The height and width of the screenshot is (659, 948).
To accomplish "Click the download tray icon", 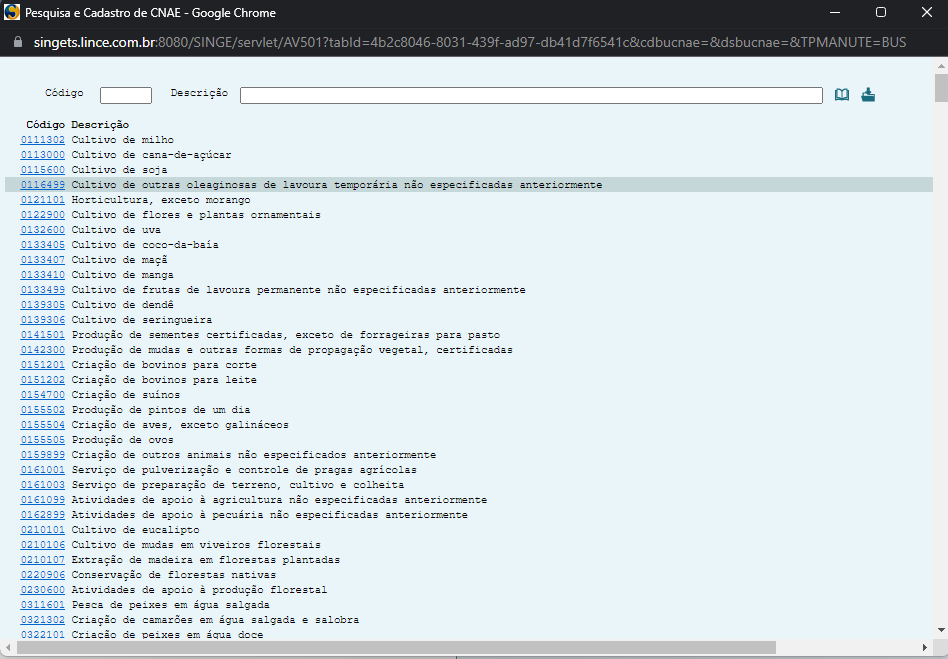I will coord(868,95).
